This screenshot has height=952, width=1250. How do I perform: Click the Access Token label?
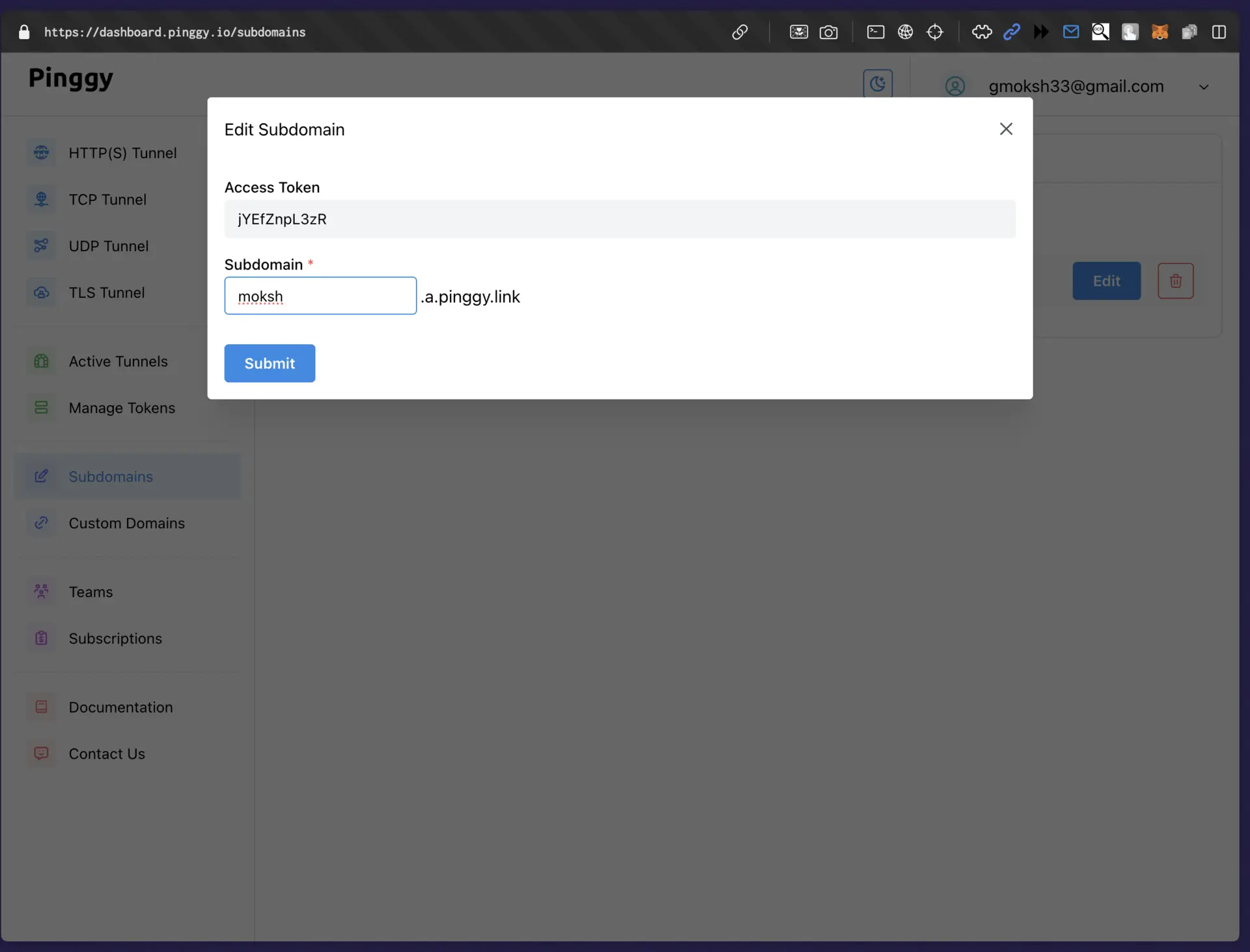pyautogui.click(x=272, y=187)
